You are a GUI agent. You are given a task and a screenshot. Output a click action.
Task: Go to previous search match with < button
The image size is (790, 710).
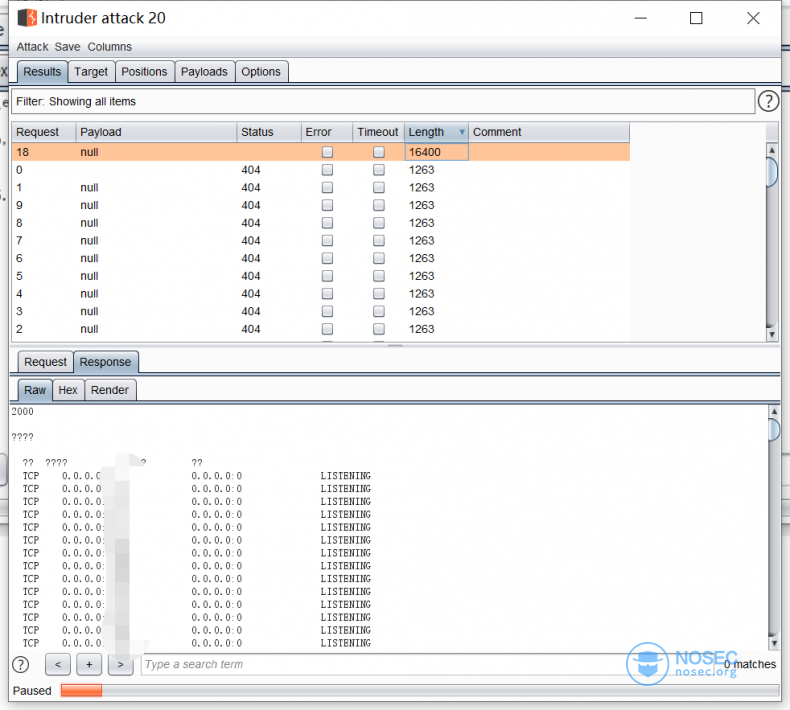coord(57,665)
